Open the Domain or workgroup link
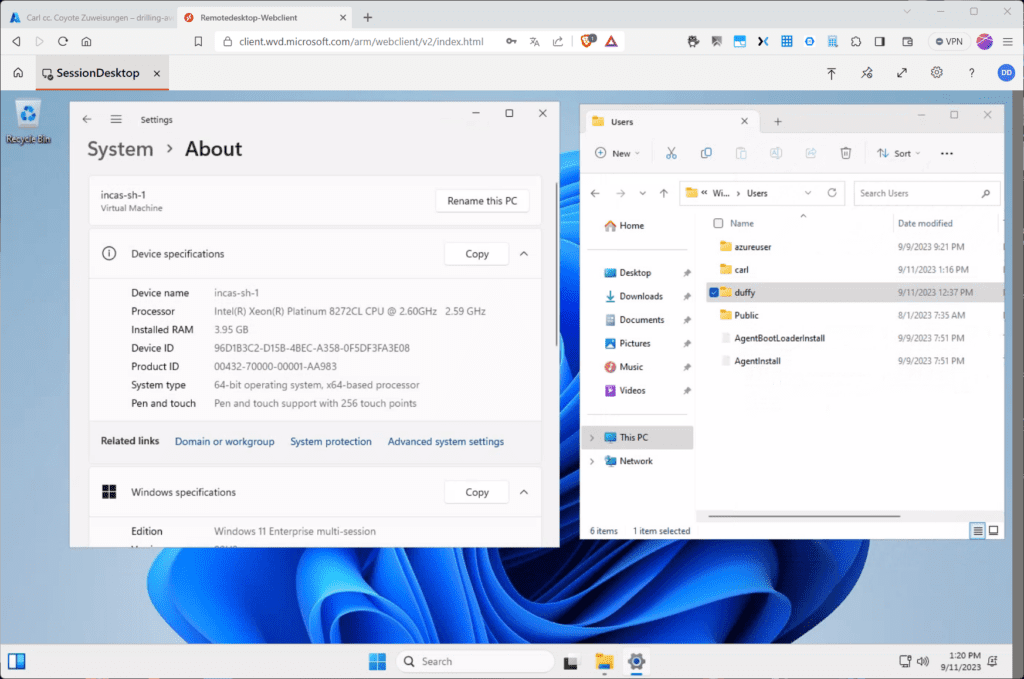This screenshot has width=1024, height=679. pyautogui.click(x=225, y=441)
